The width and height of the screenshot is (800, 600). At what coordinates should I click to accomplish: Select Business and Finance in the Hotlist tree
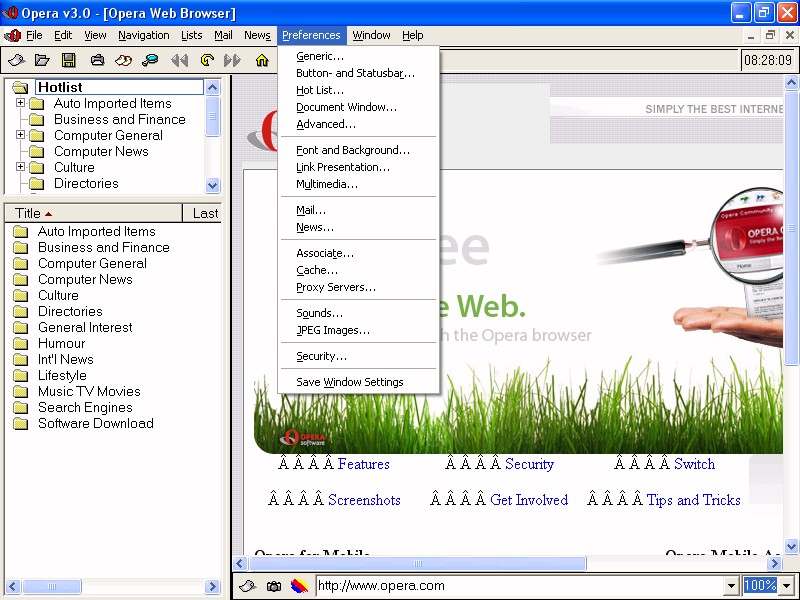[x=120, y=119]
